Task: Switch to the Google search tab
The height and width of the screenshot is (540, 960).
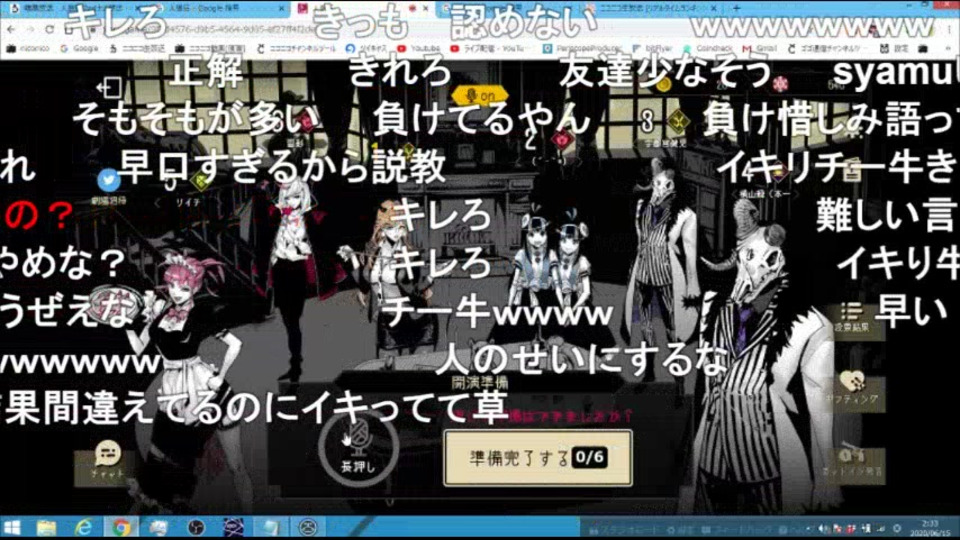Action: [x=218, y=8]
